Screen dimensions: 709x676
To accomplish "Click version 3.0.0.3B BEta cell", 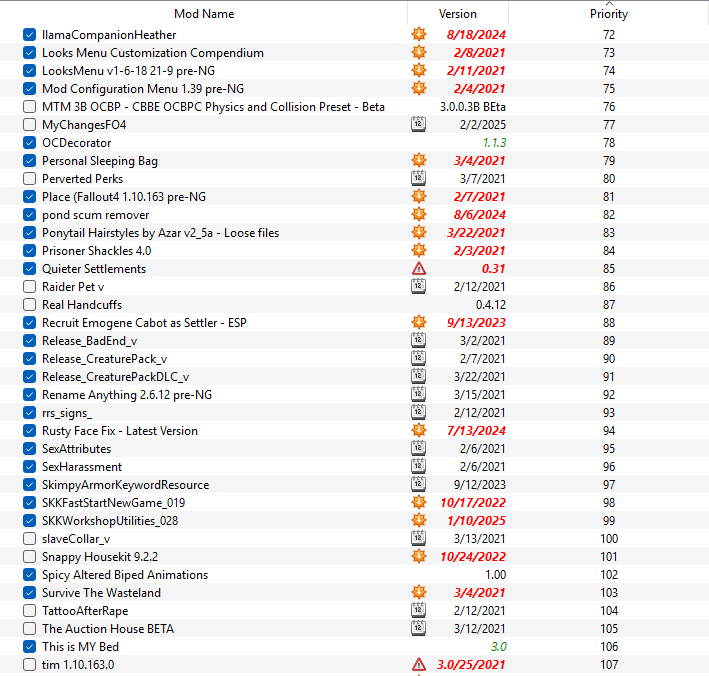I will pyautogui.click(x=473, y=107).
